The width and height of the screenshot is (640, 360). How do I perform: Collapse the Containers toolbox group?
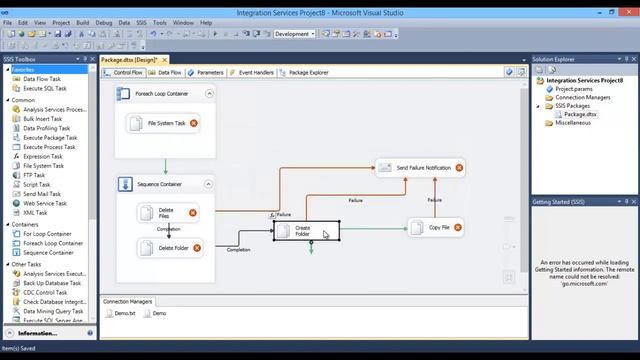[7, 224]
